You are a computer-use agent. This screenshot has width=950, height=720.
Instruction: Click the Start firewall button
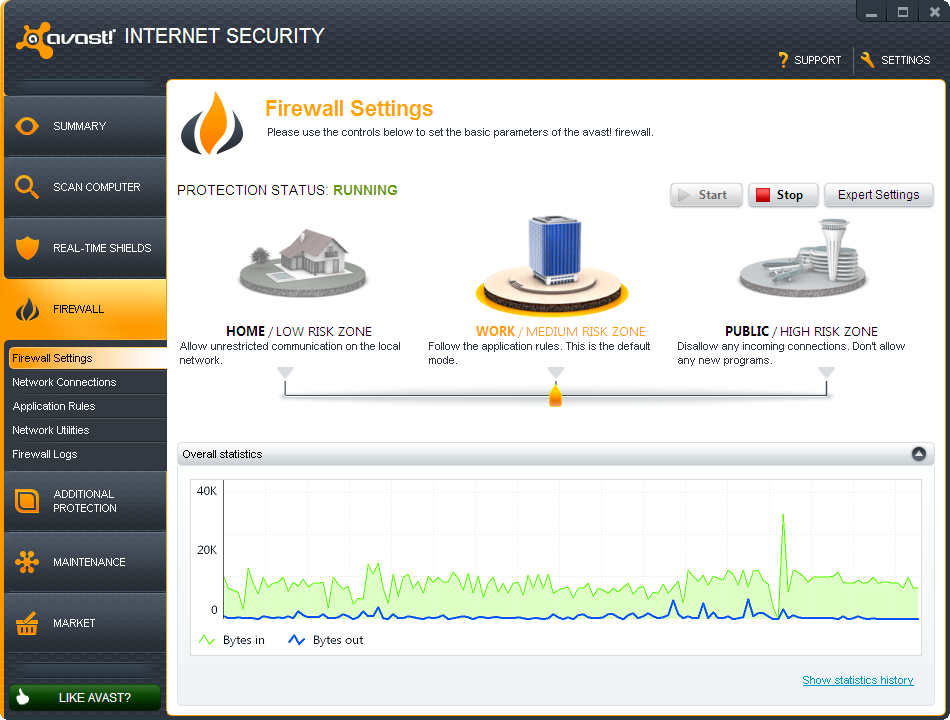pos(706,195)
